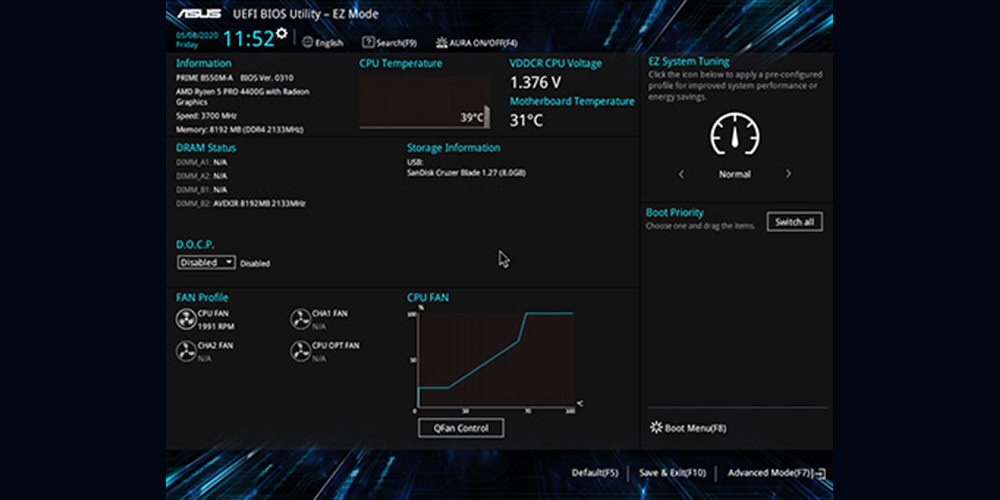1000x500 pixels.
Task: Click right arrow of EZ tuning profile
Action: (x=788, y=174)
